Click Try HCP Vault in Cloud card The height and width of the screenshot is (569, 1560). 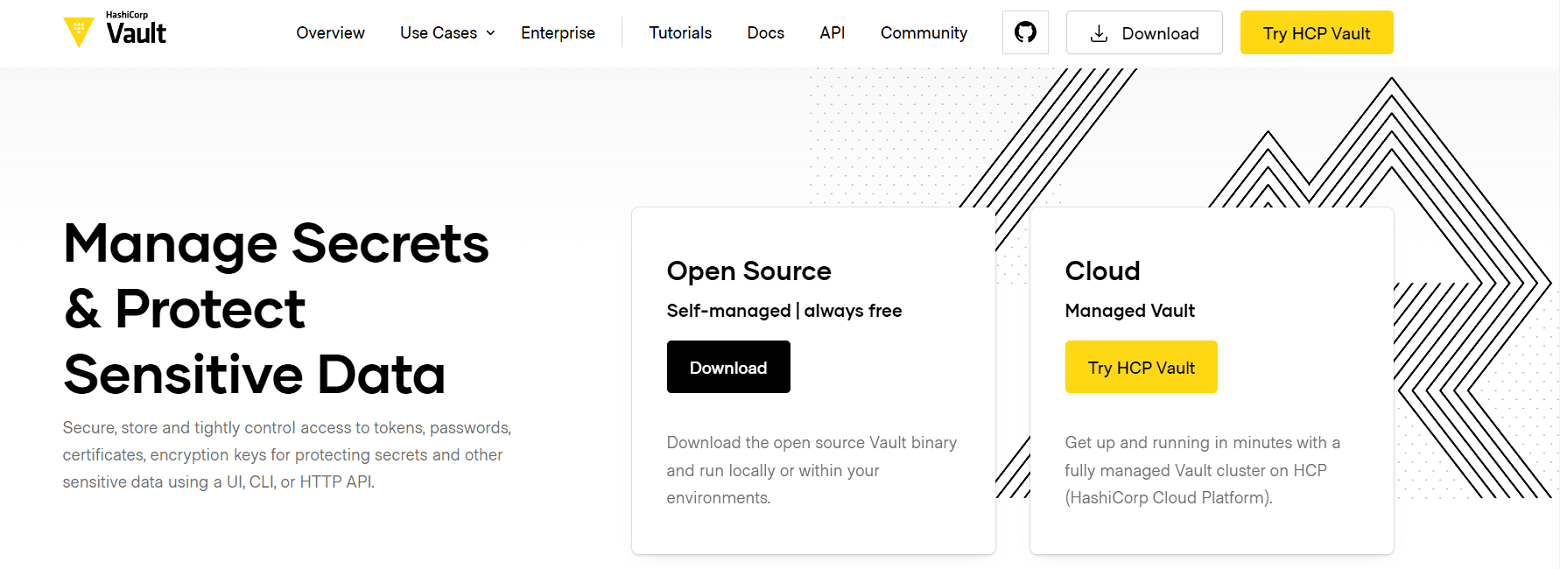point(1141,367)
